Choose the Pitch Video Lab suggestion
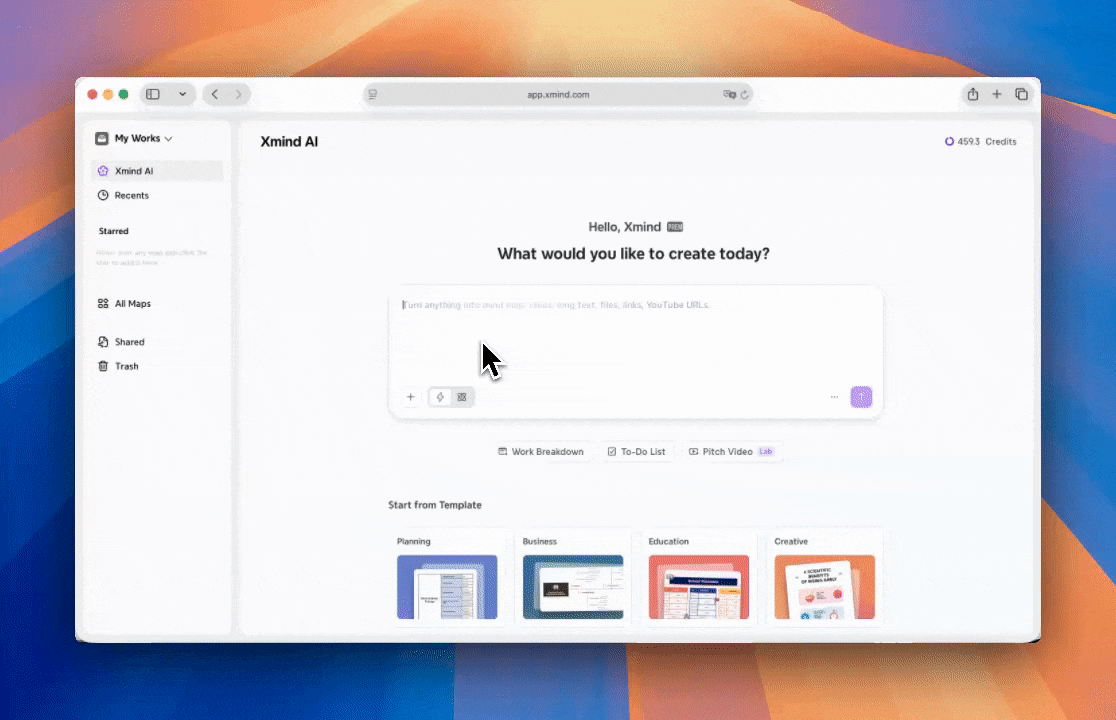1116x720 pixels. (732, 452)
